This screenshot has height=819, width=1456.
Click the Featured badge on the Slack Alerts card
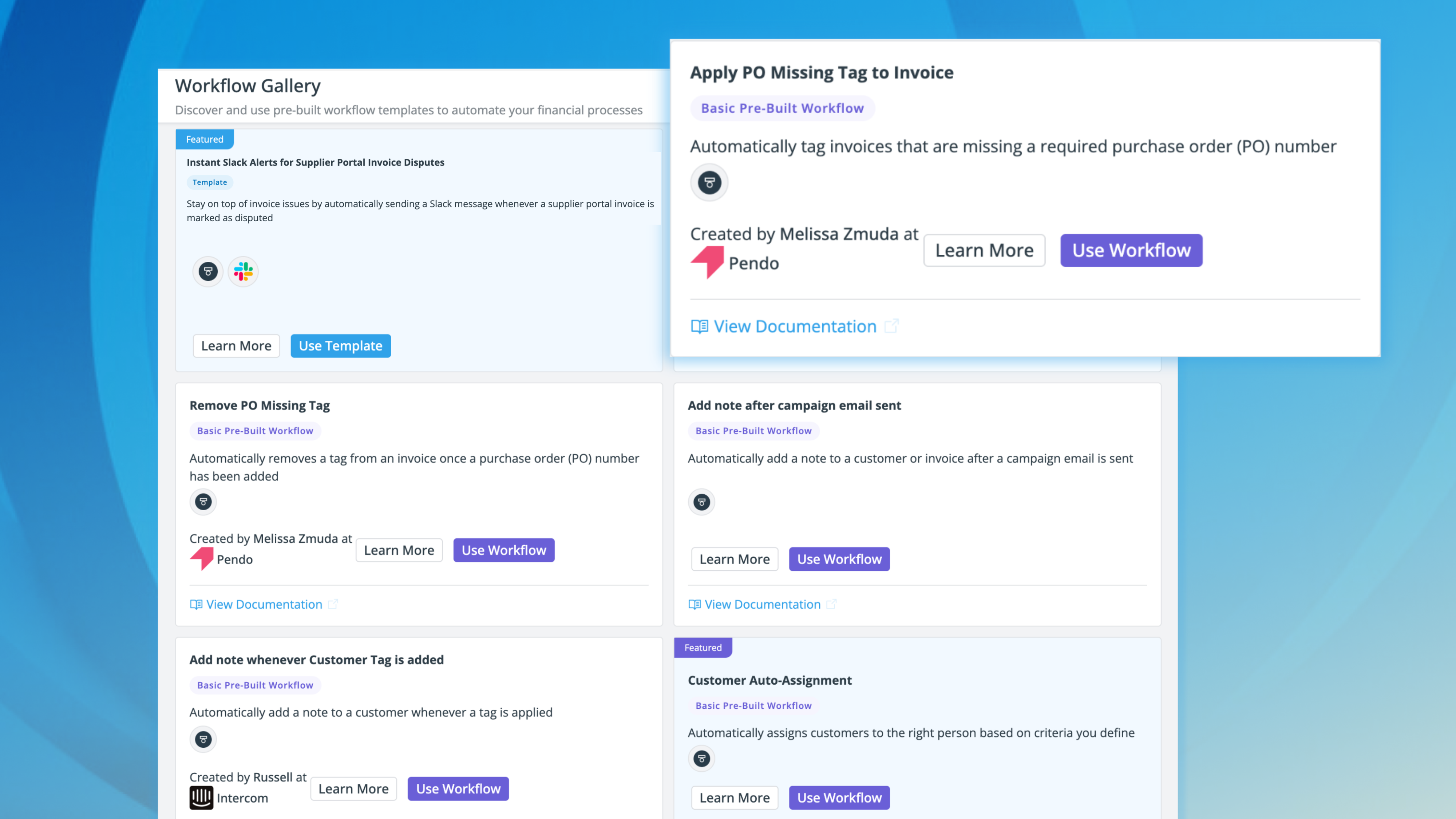point(205,139)
